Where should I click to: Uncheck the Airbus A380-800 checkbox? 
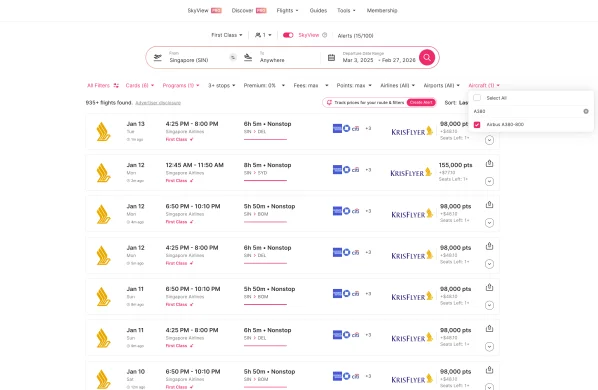pos(477,125)
